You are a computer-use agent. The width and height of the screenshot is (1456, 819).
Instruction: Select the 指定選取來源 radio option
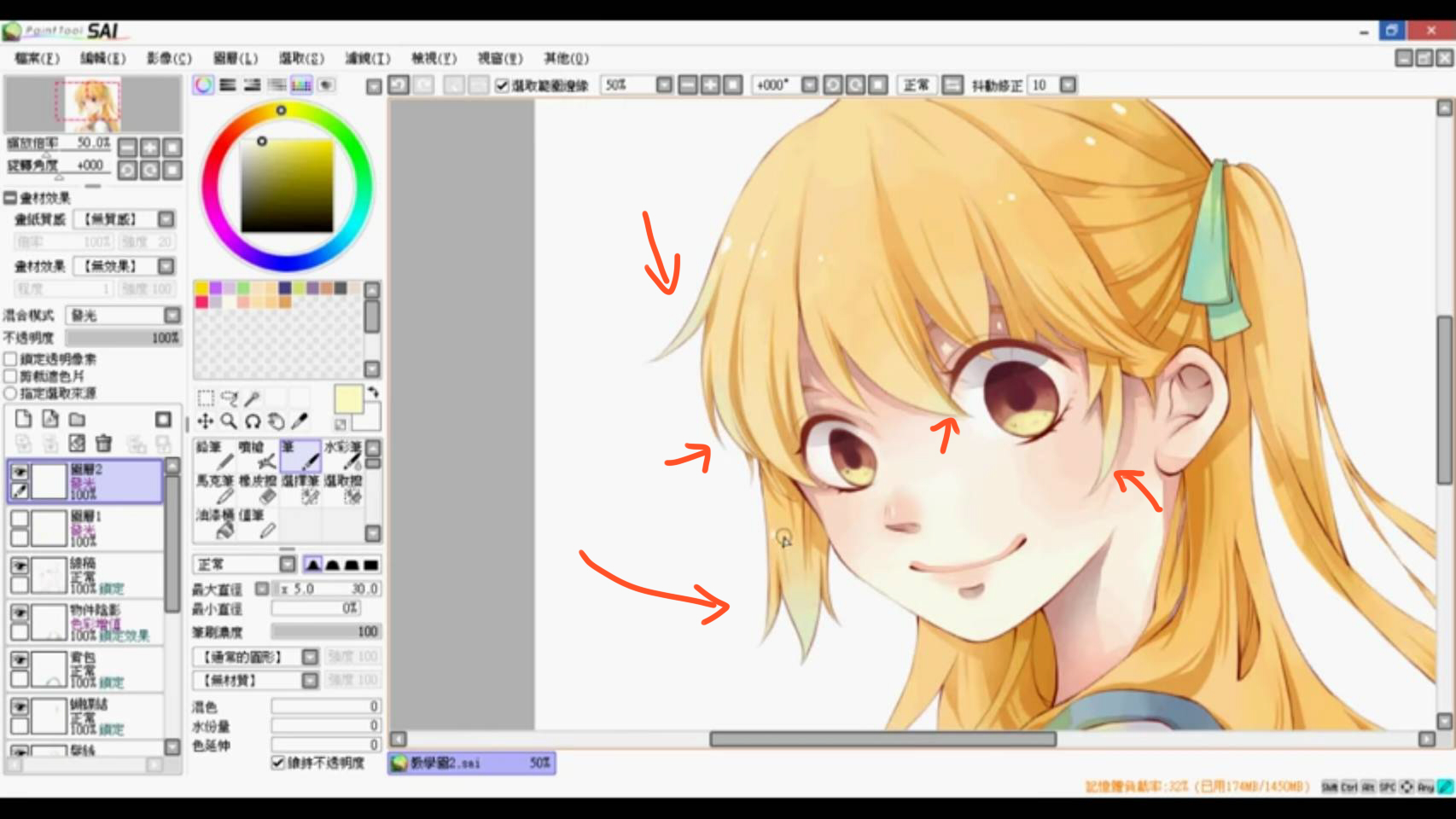pos(11,393)
